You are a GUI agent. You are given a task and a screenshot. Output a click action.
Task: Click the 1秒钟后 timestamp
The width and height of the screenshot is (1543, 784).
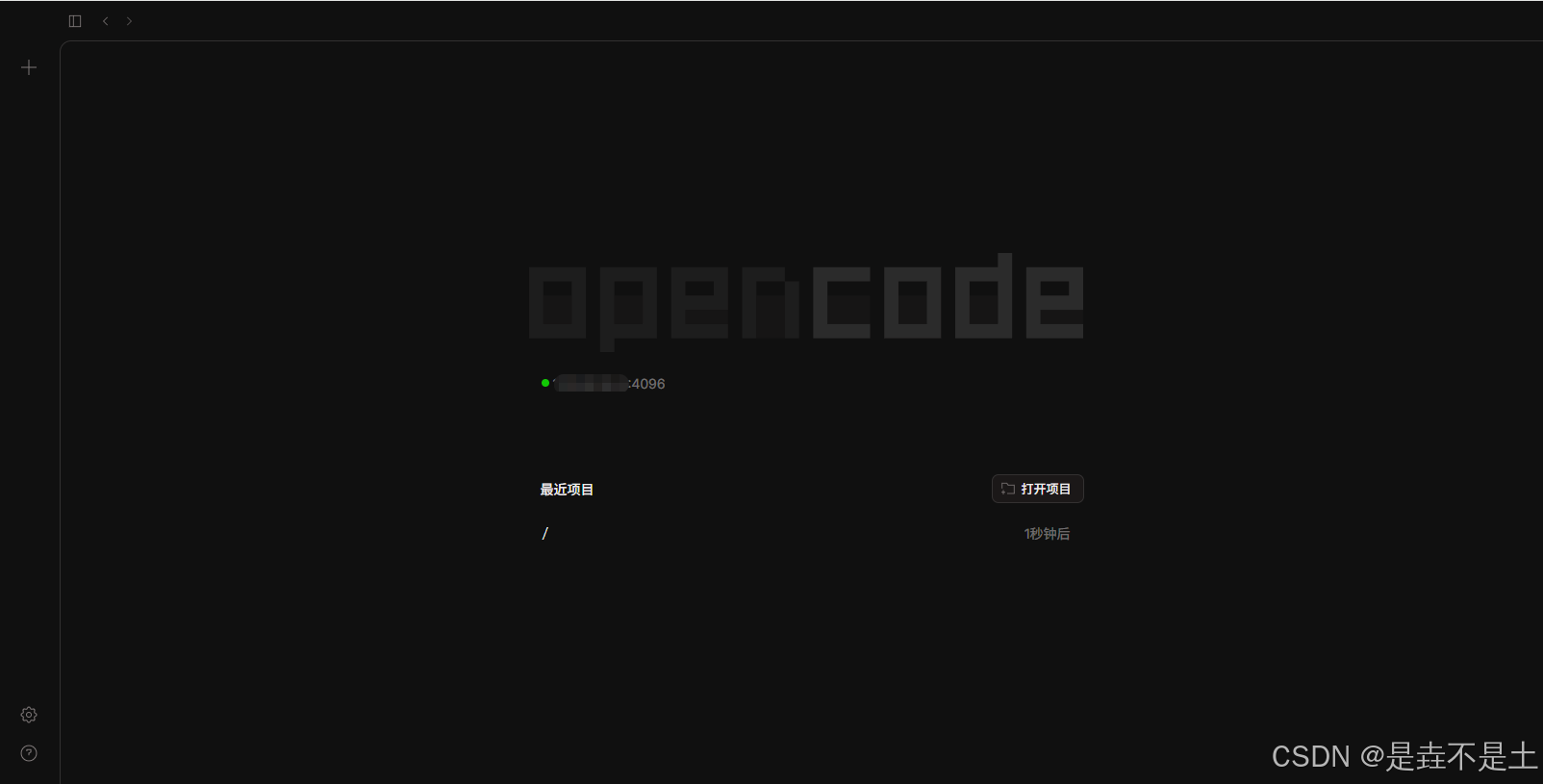pos(1047,534)
